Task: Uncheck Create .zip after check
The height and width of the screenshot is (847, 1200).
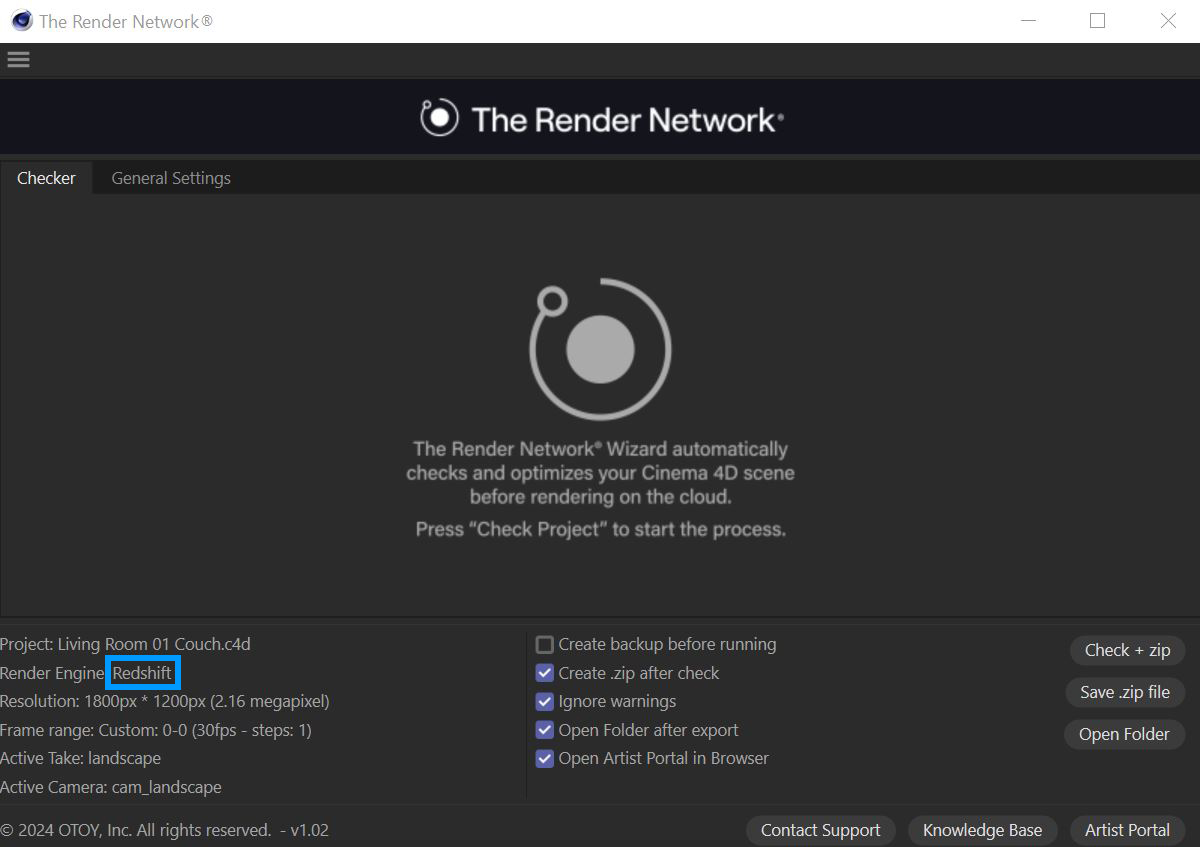Action: (545, 673)
